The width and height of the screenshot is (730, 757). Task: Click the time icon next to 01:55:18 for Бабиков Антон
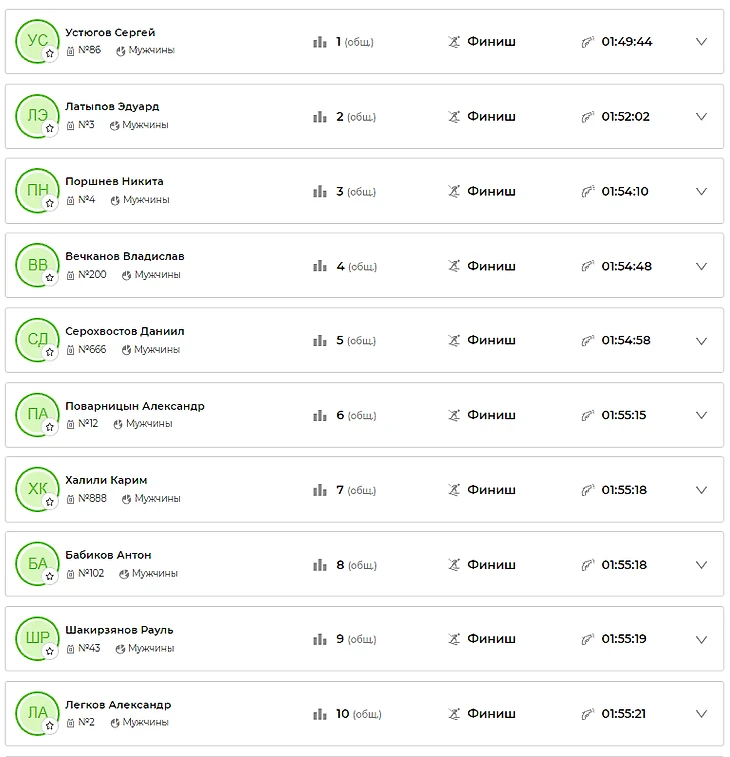point(588,564)
